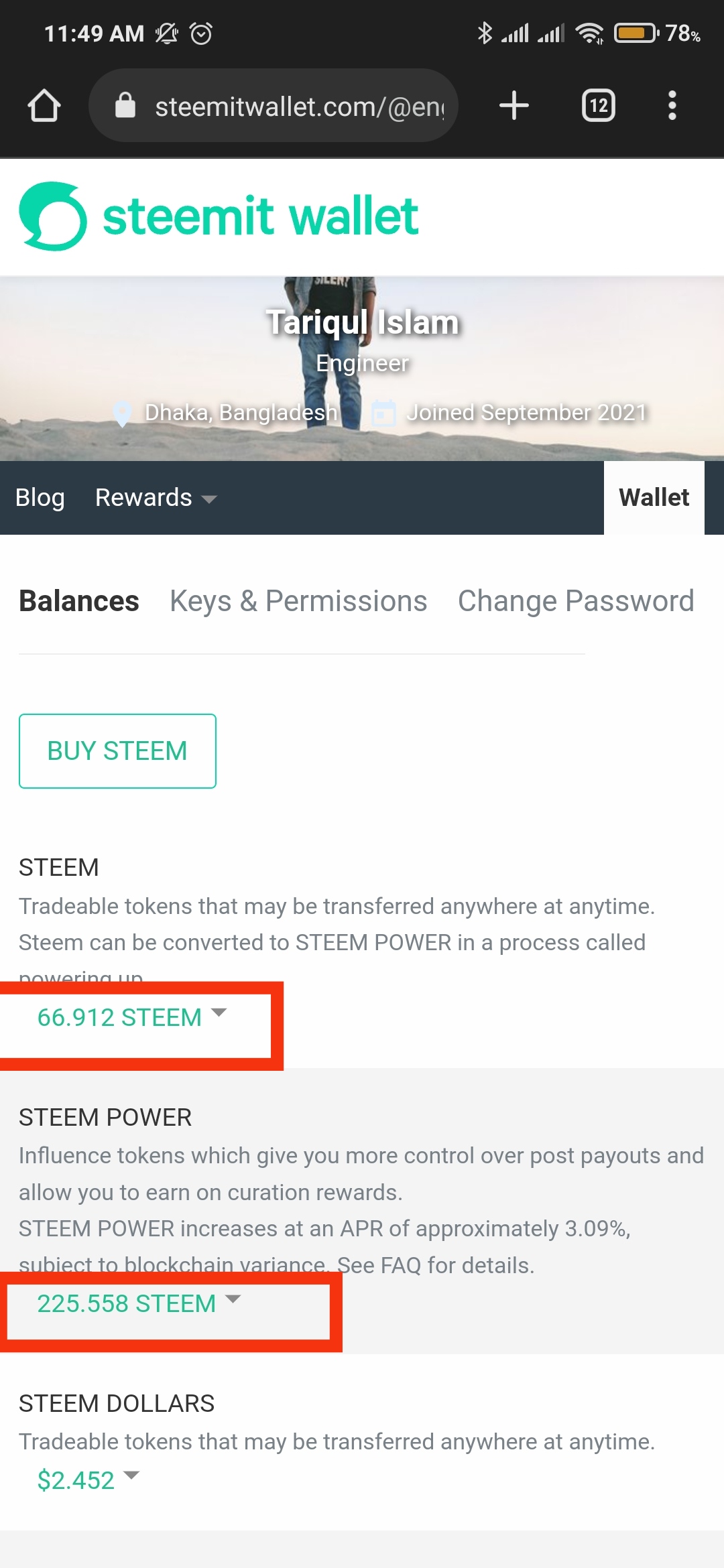Viewport: 724px width, 1568px height.
Task: Open the Change Password section
Action: click(x=576, y=601)
